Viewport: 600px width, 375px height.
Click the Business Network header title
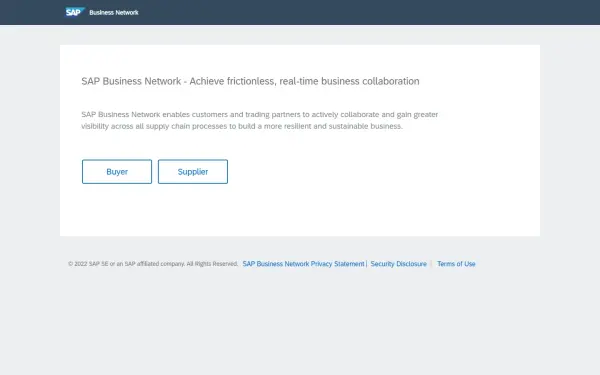tap(114, 13)
